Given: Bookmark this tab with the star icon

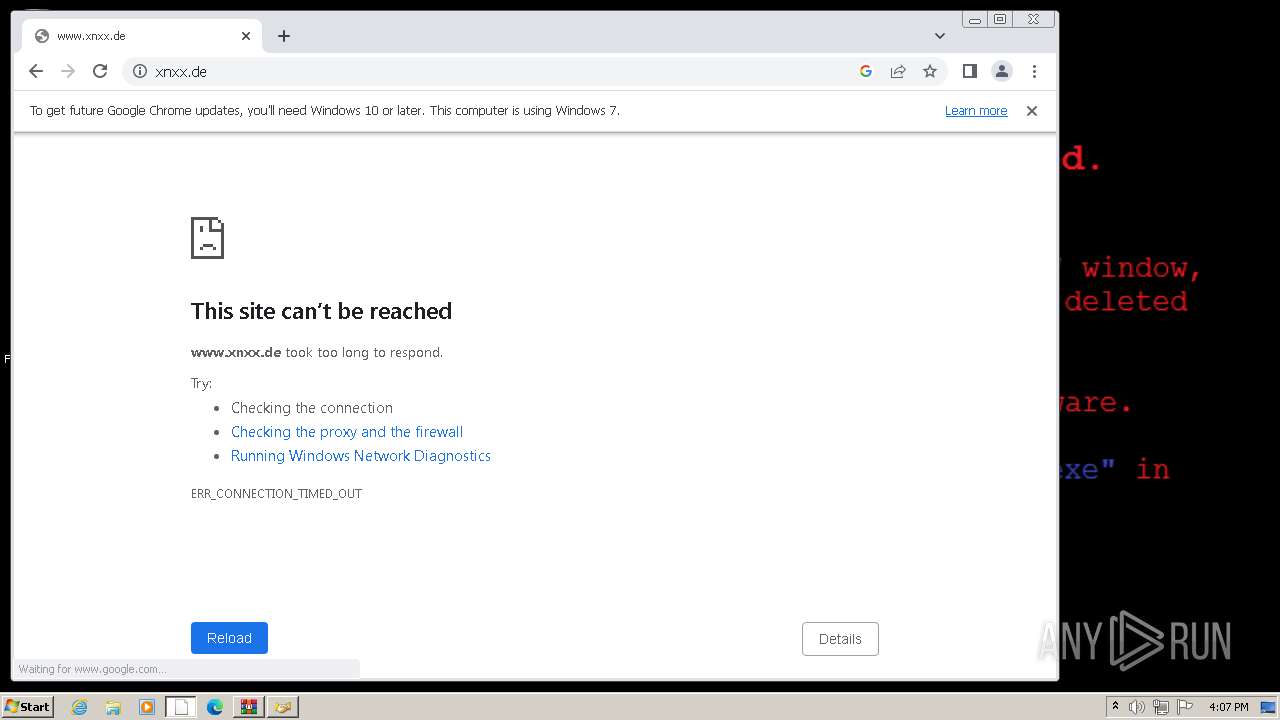Looking at the screenshot, I should coord(930,71).
